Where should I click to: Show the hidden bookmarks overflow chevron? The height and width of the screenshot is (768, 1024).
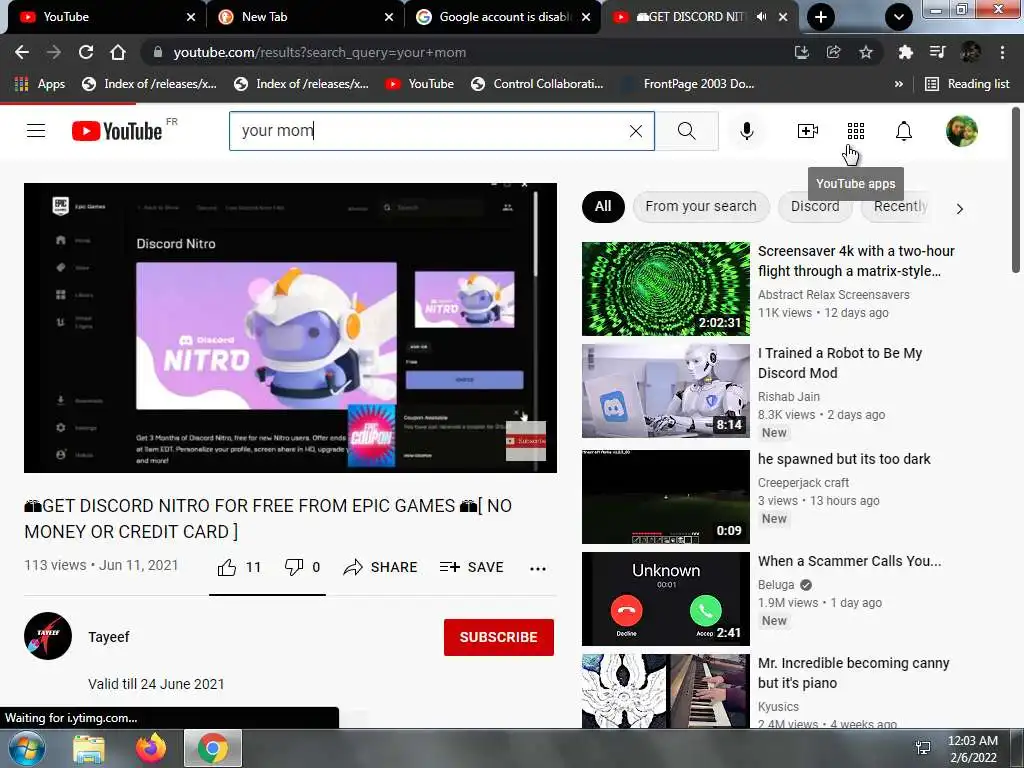(899, 84)
